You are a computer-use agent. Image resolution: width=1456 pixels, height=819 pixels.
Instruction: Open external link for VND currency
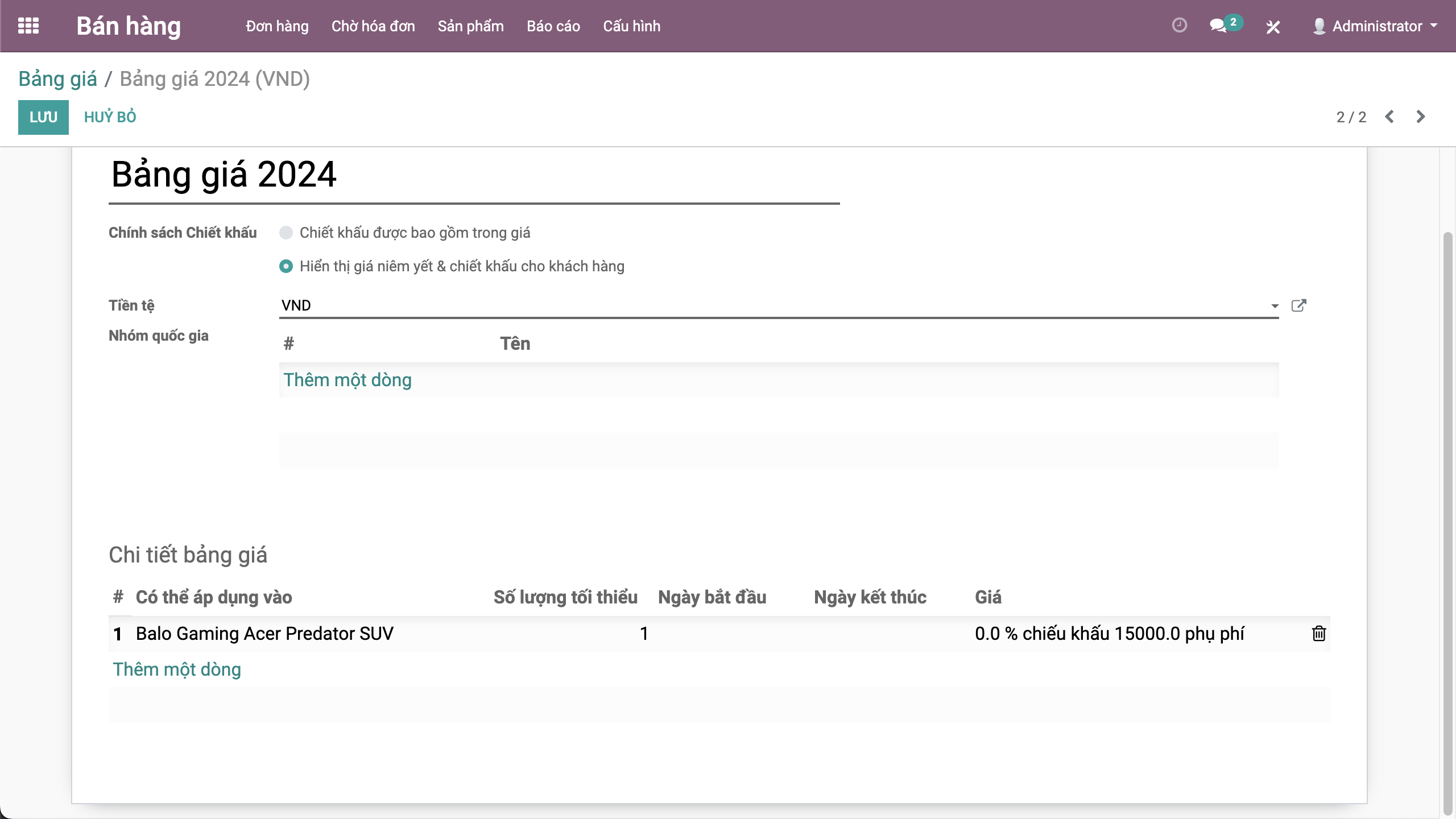[1299, 305]
